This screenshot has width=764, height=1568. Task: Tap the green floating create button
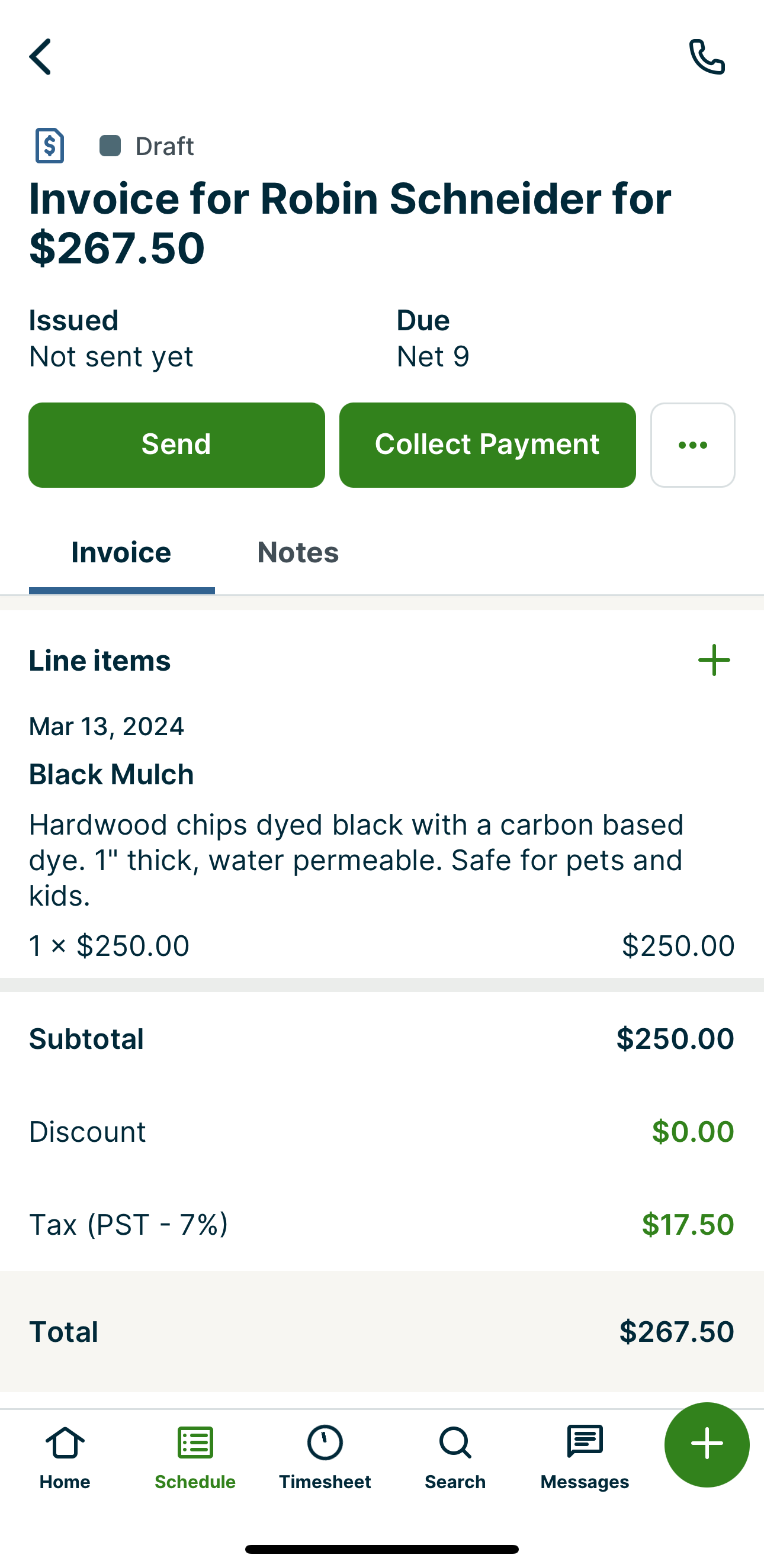[707, 1444]
